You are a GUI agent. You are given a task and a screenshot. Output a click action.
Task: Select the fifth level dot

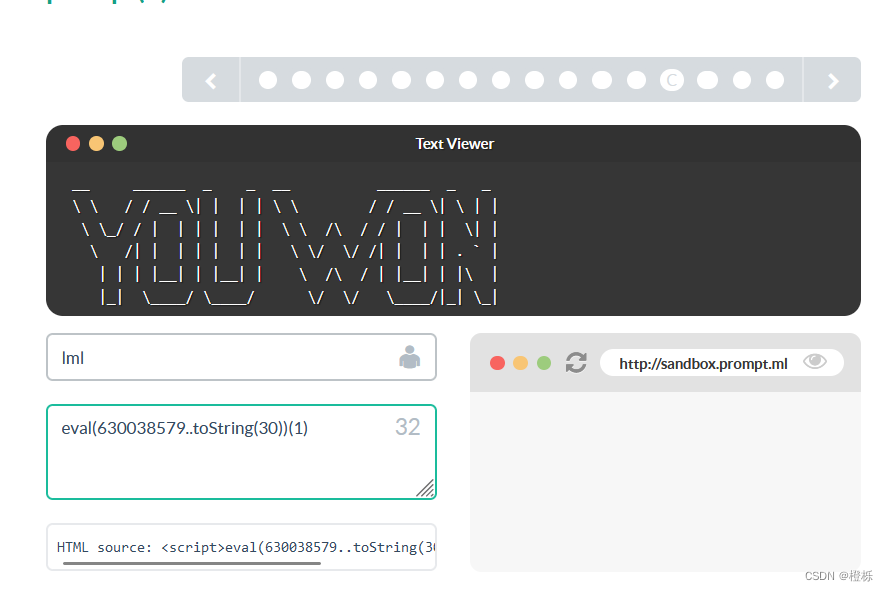click(402, 80)
